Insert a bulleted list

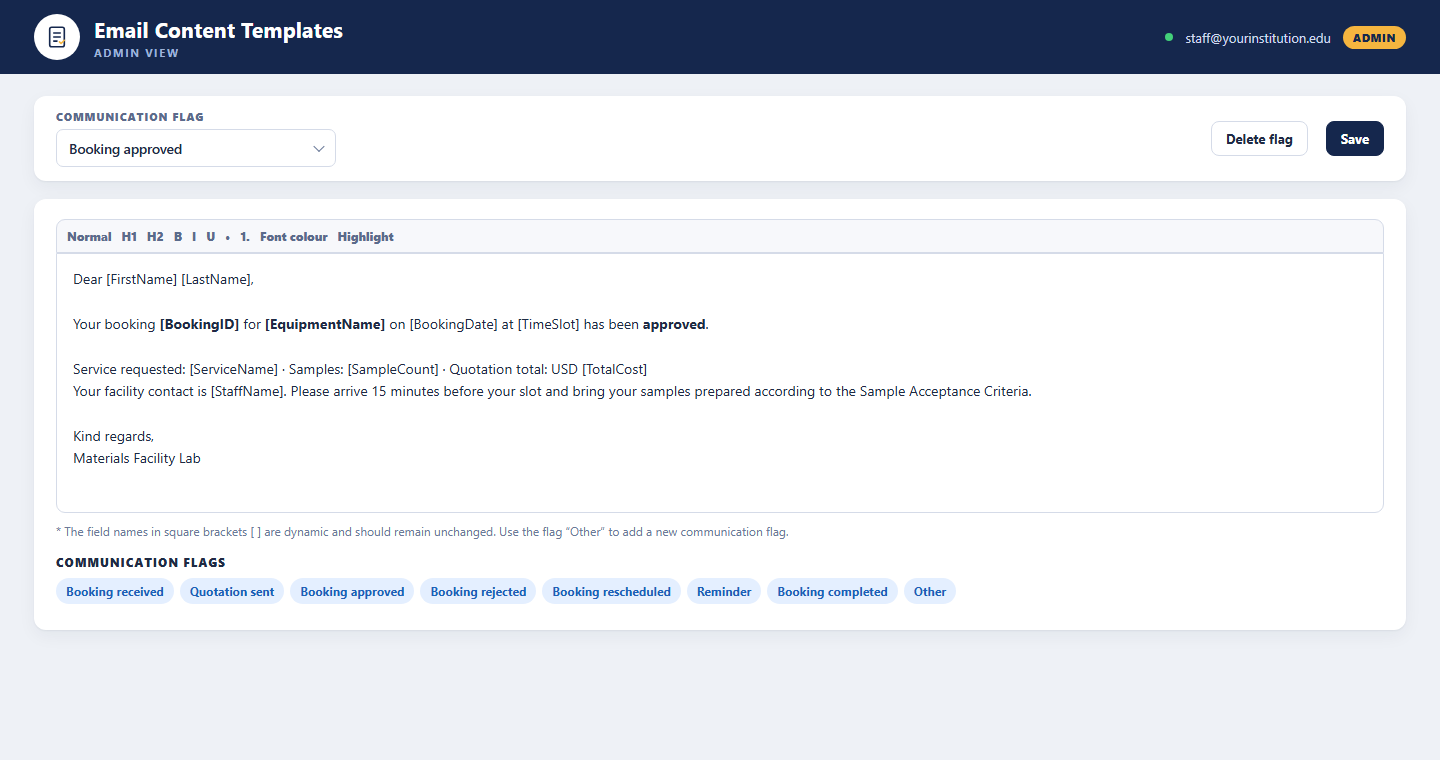[228, 237]
